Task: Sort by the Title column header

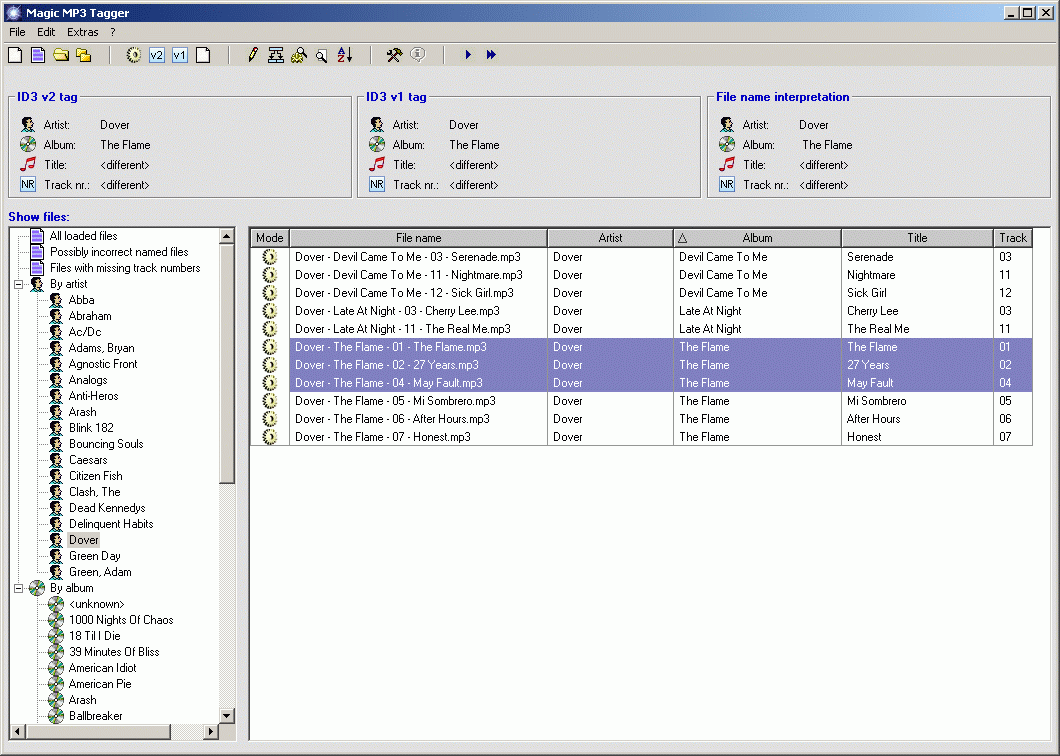Action: [x=917, y=238]
